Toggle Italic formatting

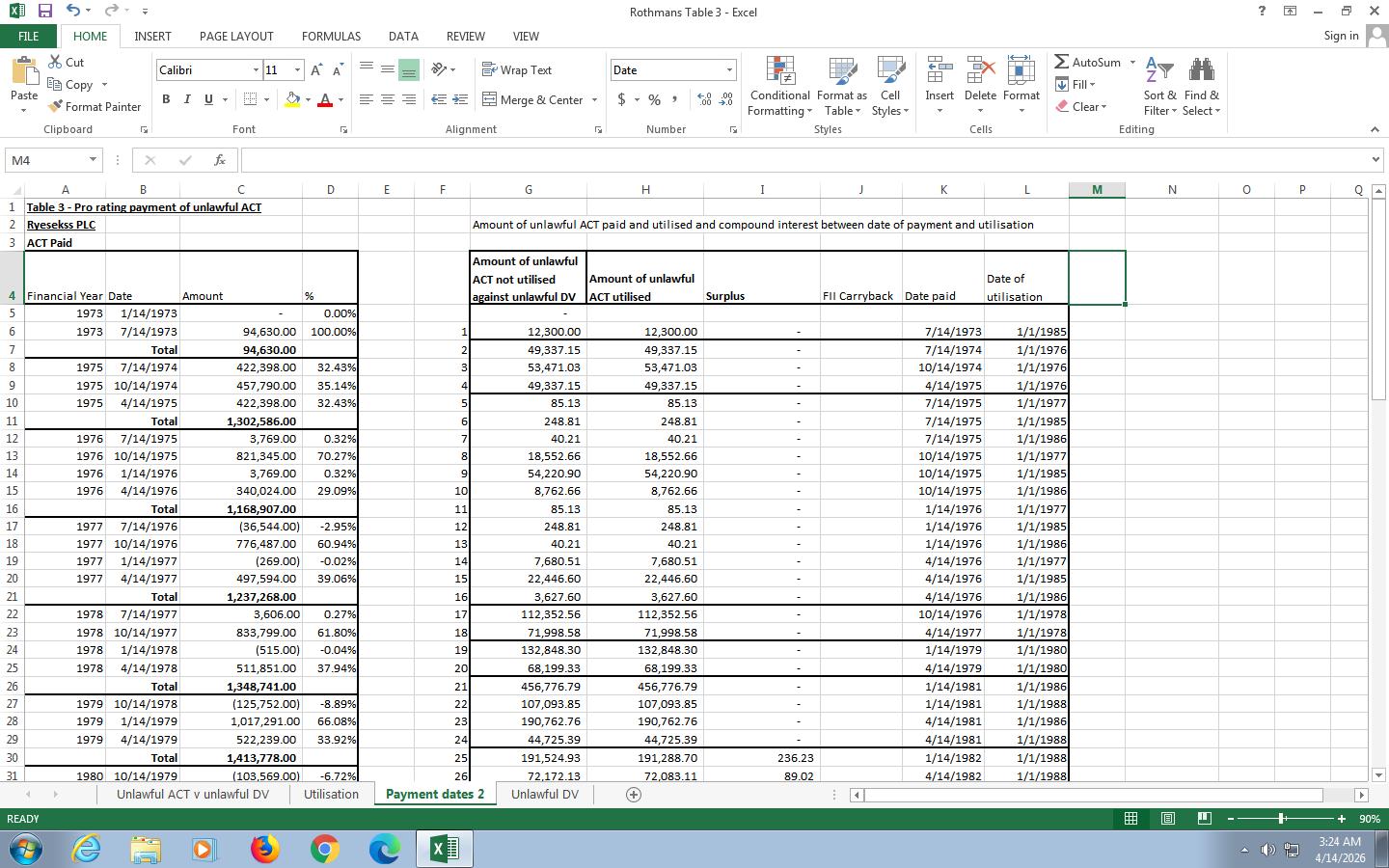coord(186,99)
